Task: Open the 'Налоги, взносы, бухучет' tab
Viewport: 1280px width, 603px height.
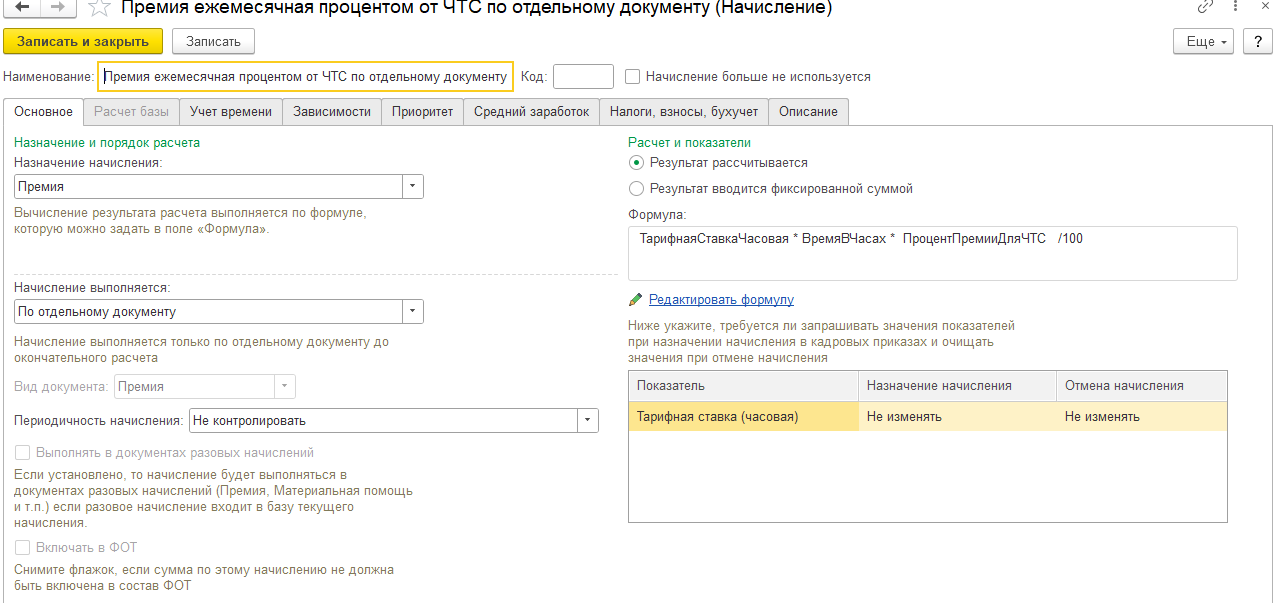Action: coord(684,112)
